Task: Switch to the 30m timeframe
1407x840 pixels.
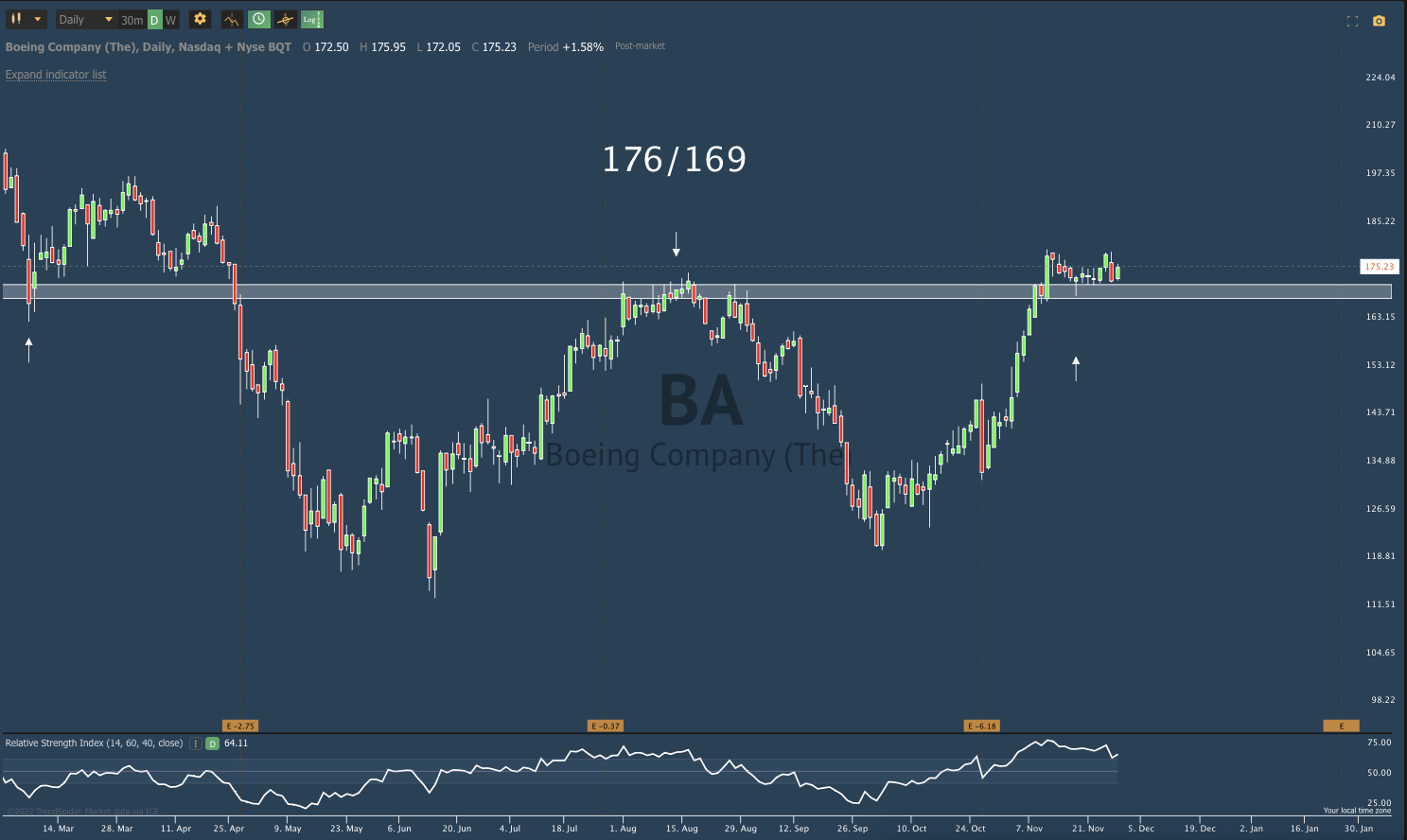Action: point(132,20)
